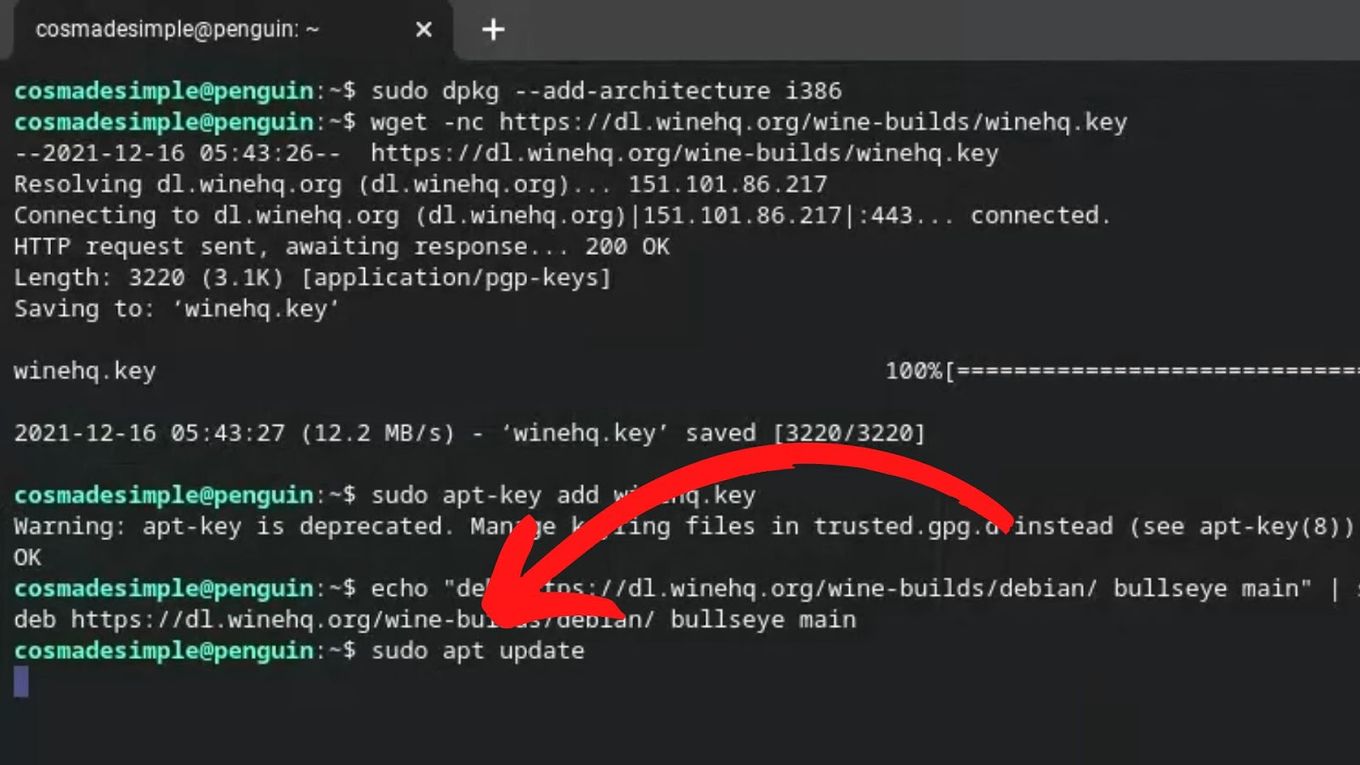Click the 'sudo dpkg --add-architecture i386' command

(606, 91)
